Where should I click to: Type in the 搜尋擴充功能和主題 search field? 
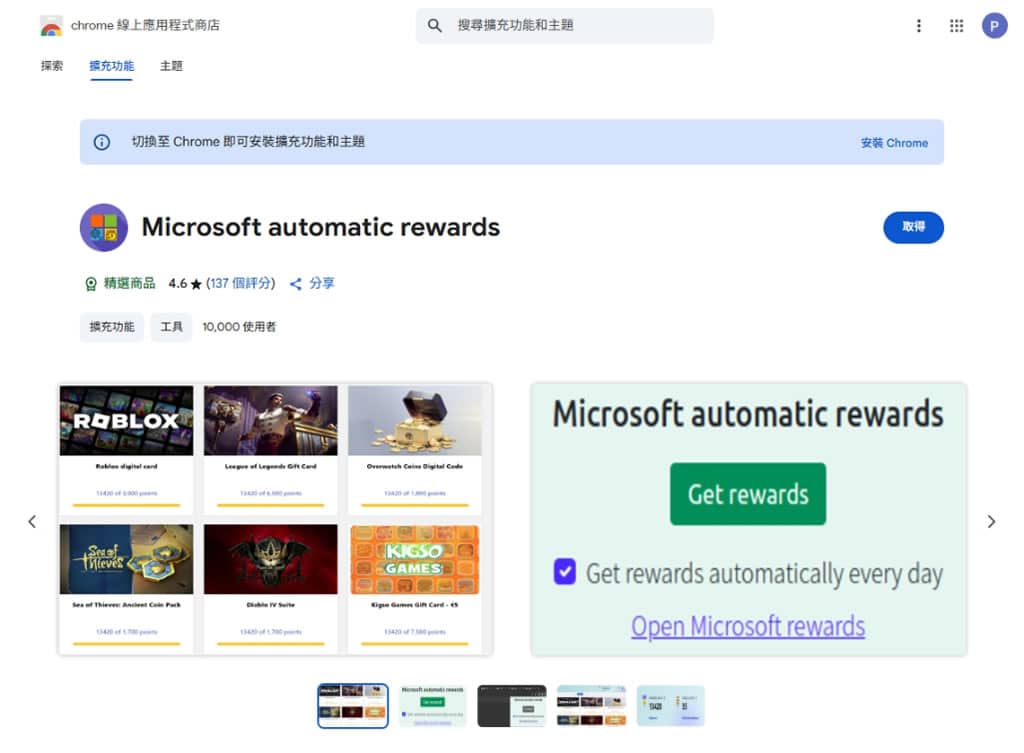click(580, 26)
